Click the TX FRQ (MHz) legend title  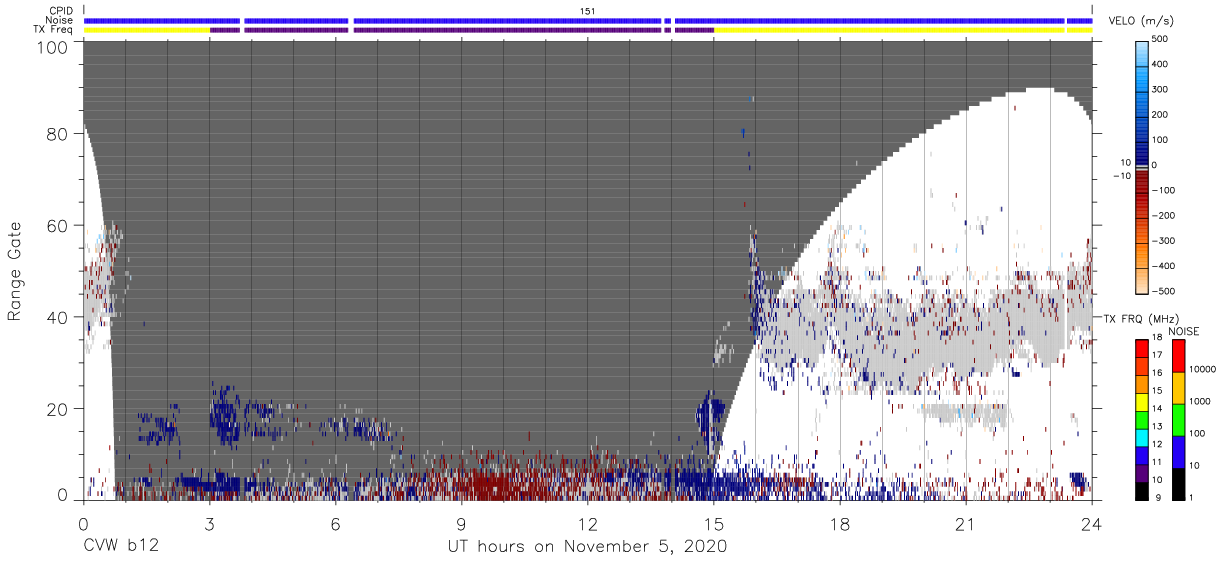coord(1142,318)
